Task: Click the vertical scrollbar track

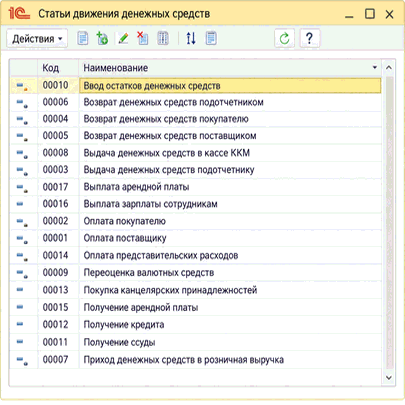Action: pyautogui.click(x=389, y=223)
